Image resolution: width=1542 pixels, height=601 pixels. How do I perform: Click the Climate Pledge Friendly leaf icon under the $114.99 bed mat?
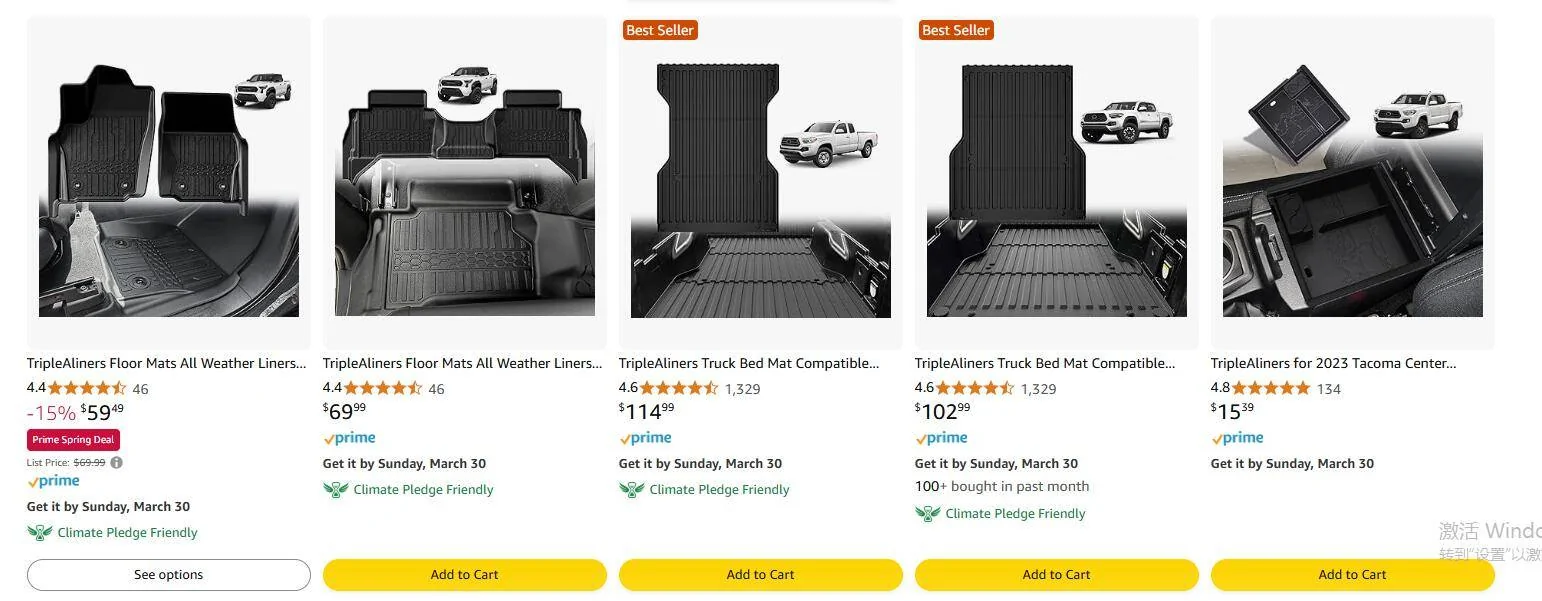(x=631, y=490)
